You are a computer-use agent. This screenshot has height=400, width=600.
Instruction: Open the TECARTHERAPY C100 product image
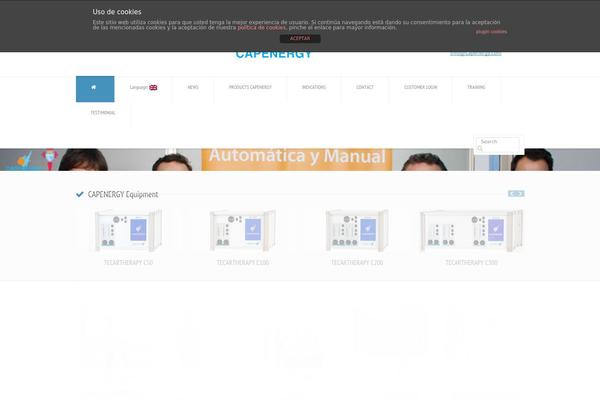coord(243,230)
